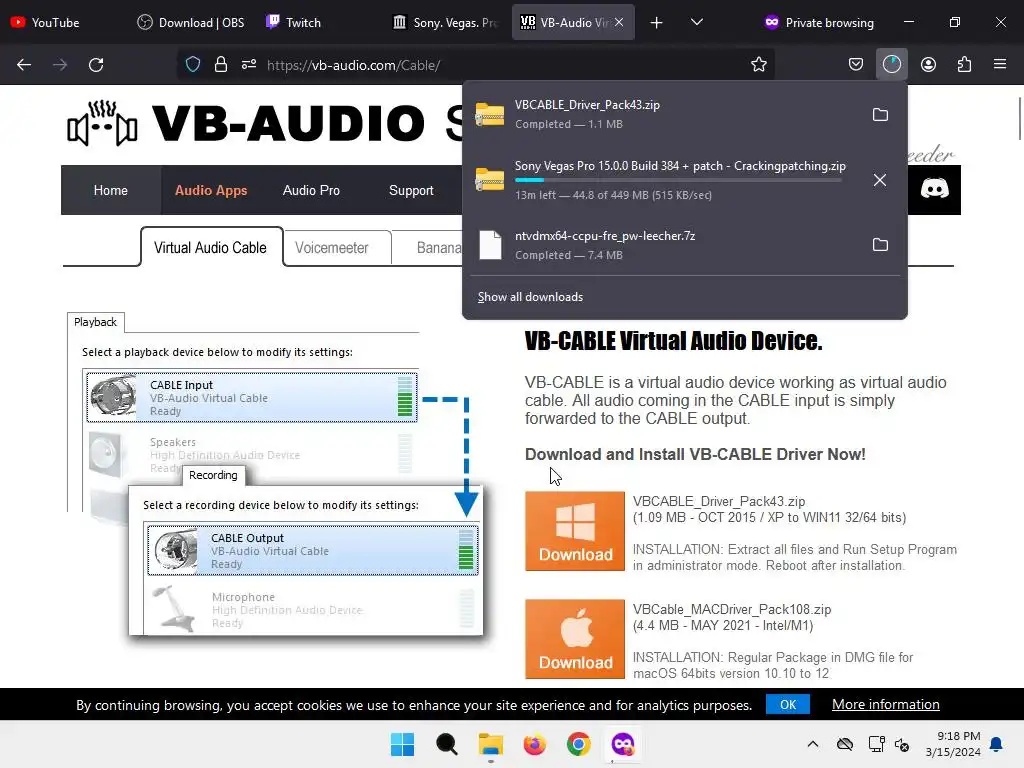Screen dimensions: 1024x768
Task: Open the notifications bell icon
Action: click(997, 744)
